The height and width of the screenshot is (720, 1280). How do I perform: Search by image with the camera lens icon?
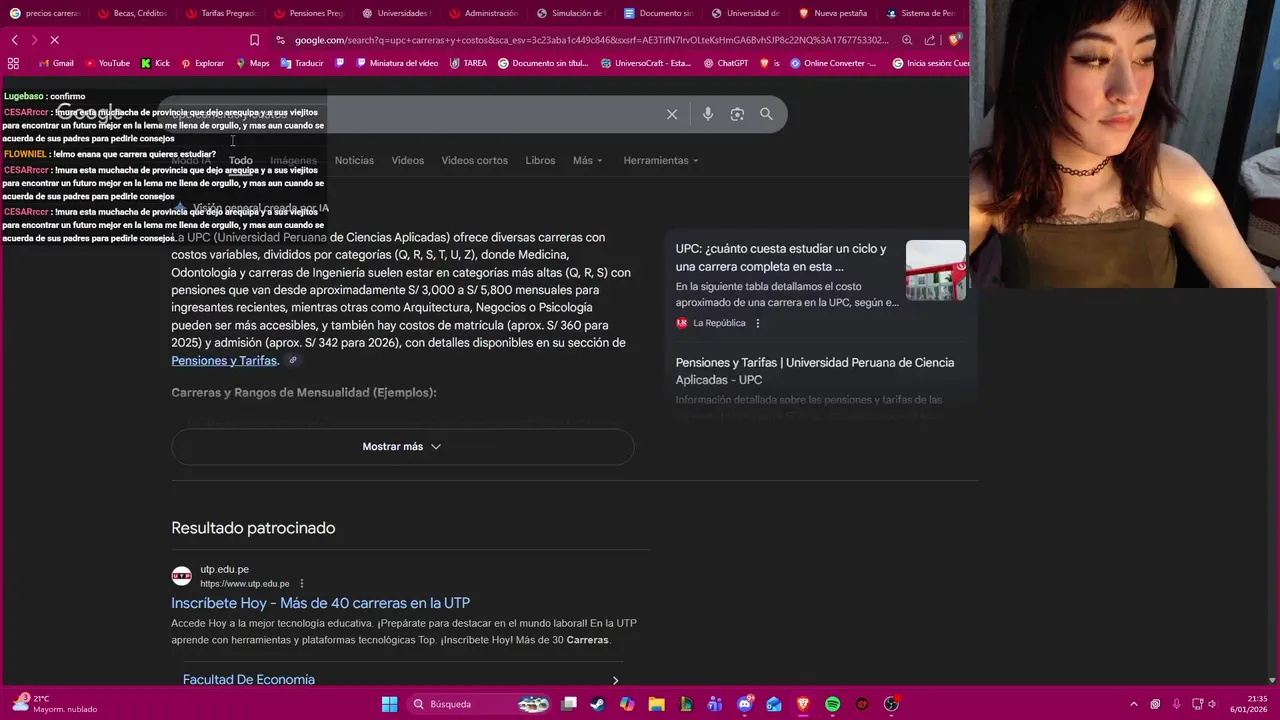(x=737, y=114)
